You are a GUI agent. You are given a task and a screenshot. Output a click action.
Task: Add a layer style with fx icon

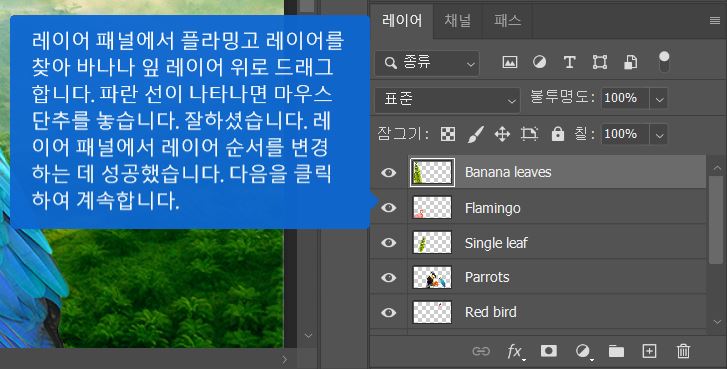[515, 352]
